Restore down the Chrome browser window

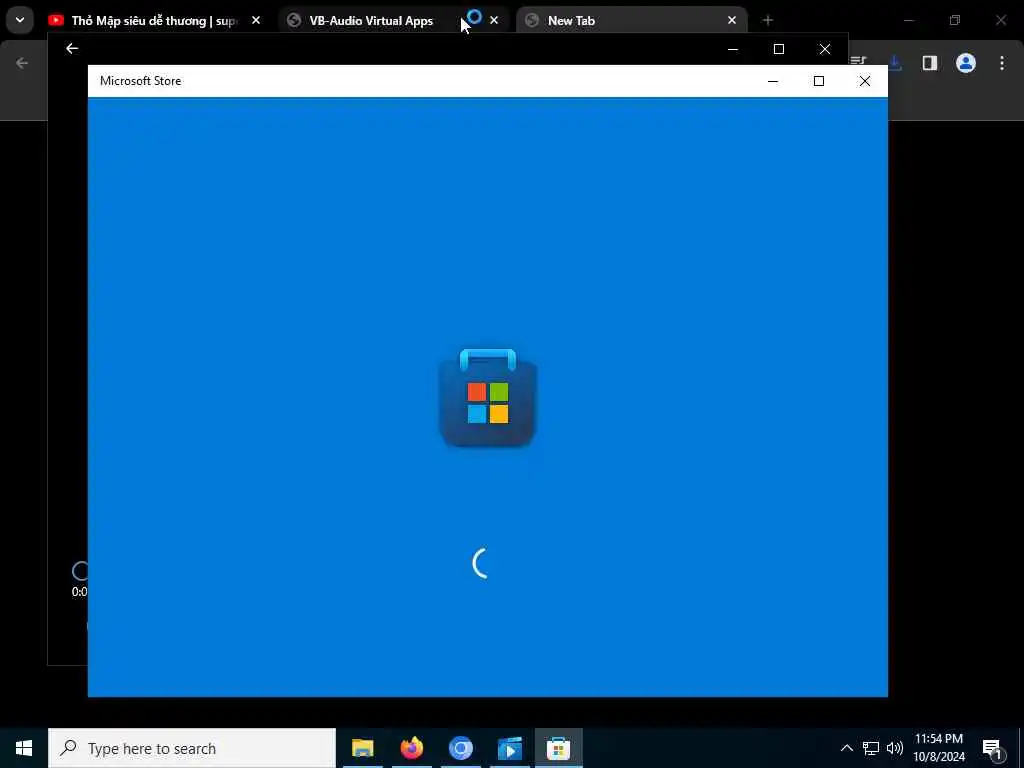click(955, 20)
